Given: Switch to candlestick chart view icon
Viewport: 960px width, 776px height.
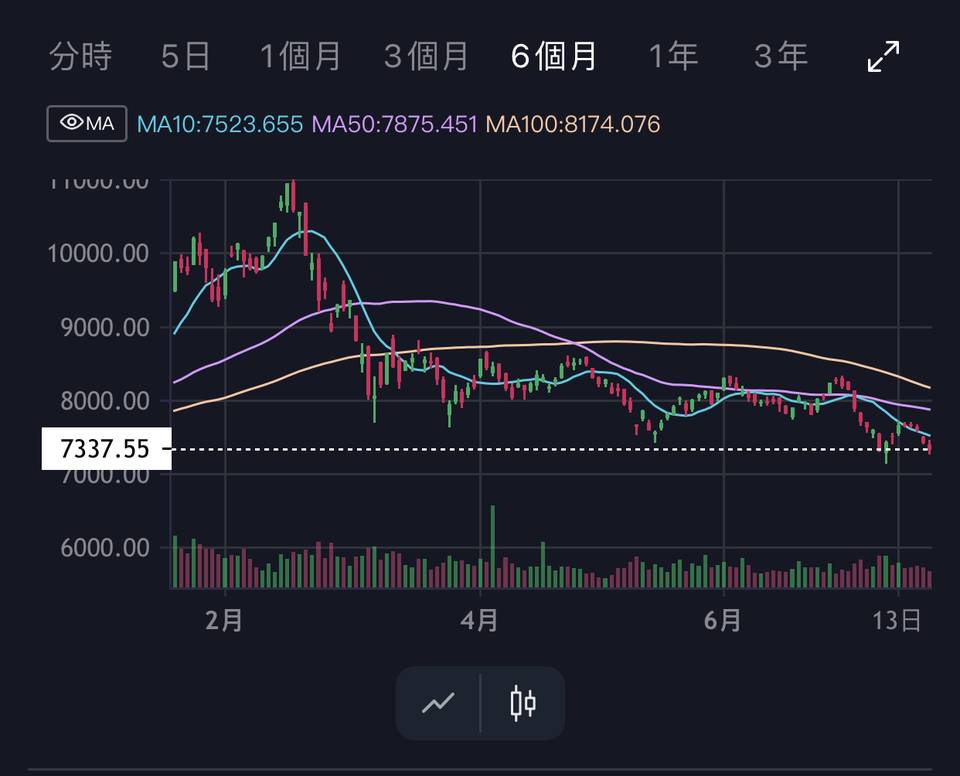Looking at the screenshot, I should click(523, 703).
